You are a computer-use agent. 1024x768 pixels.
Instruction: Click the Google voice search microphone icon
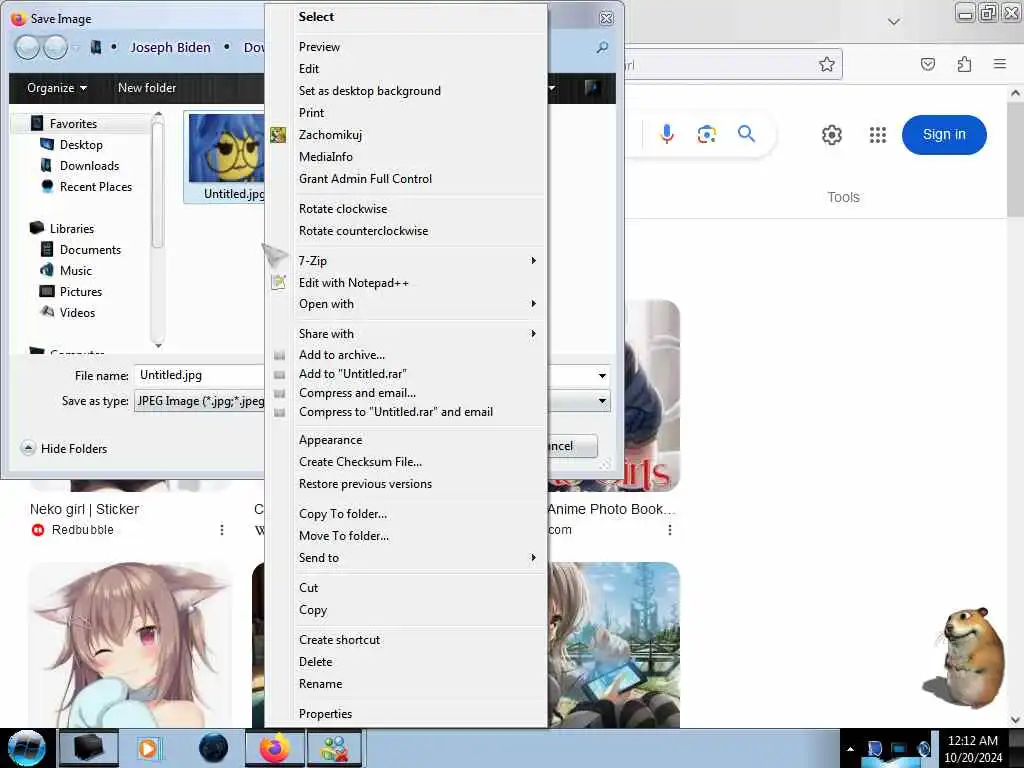click(667, 134)
